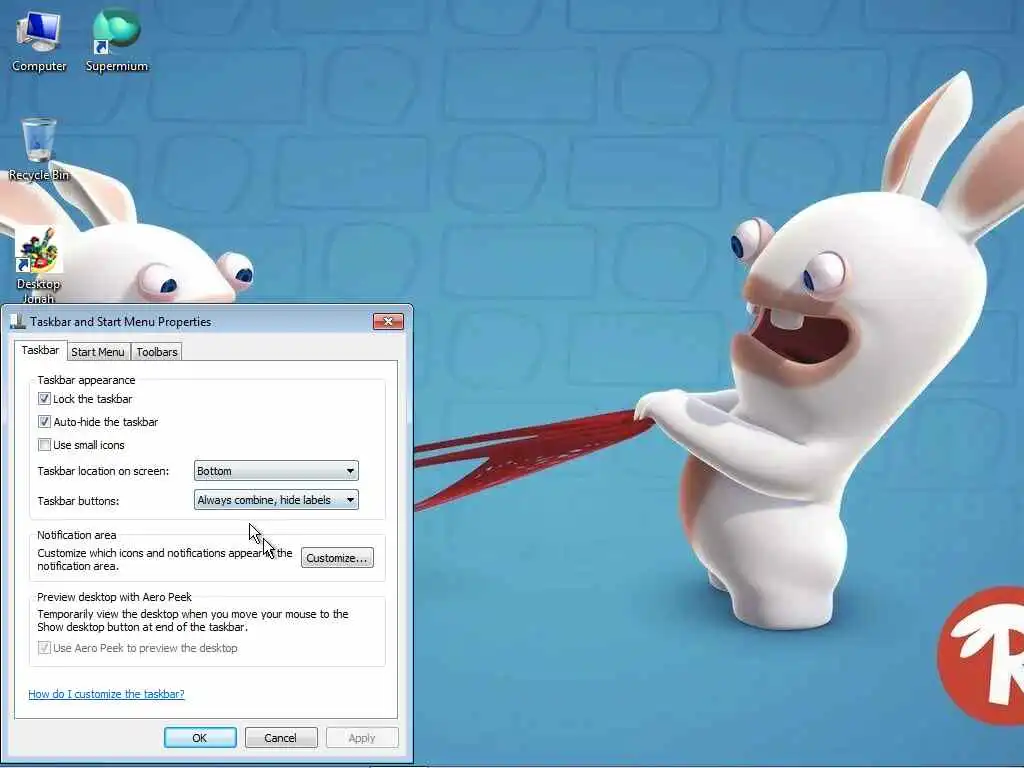The width and height of the screenshot is (1024, 768).
Task: Select the Desktop Jonah shortcut icon
Action: (x=39, y=264)
